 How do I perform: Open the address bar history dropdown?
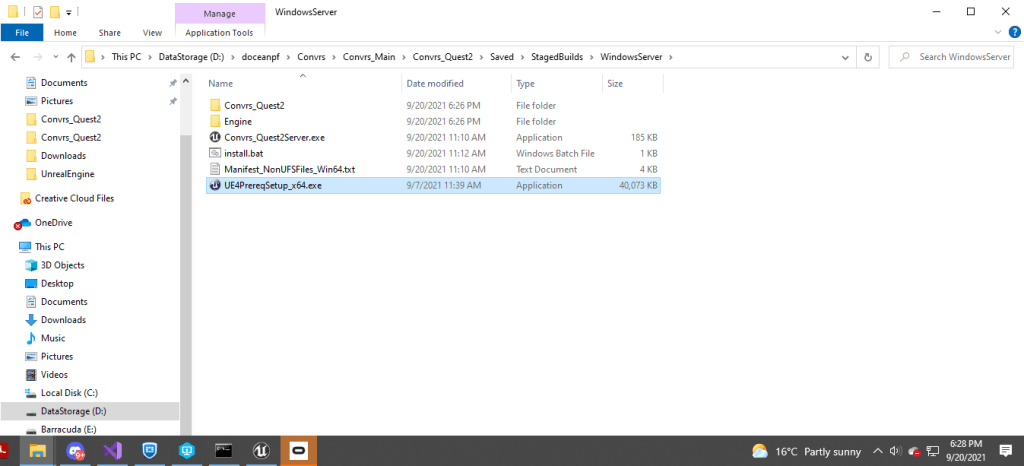point(847,57)
